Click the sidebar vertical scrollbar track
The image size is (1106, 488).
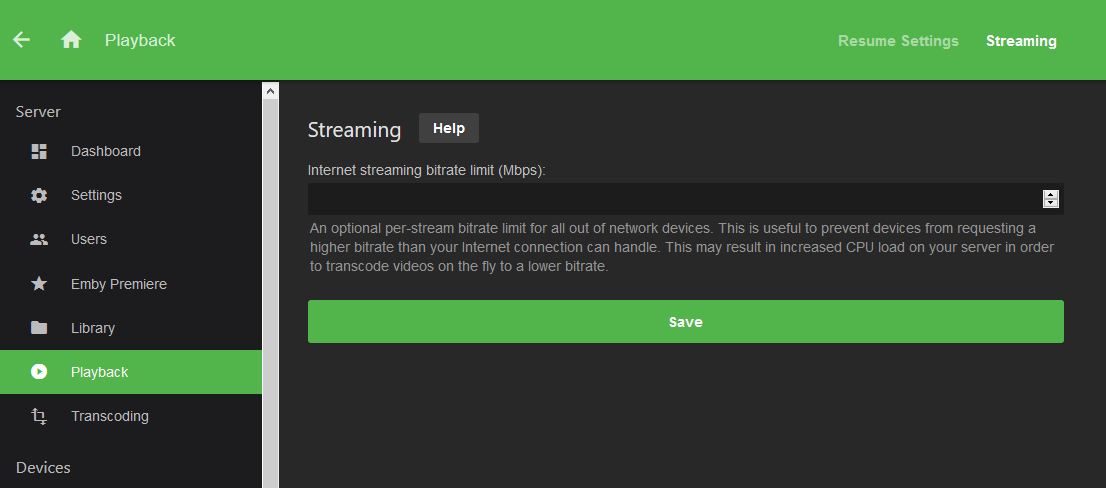coord(270,300)
